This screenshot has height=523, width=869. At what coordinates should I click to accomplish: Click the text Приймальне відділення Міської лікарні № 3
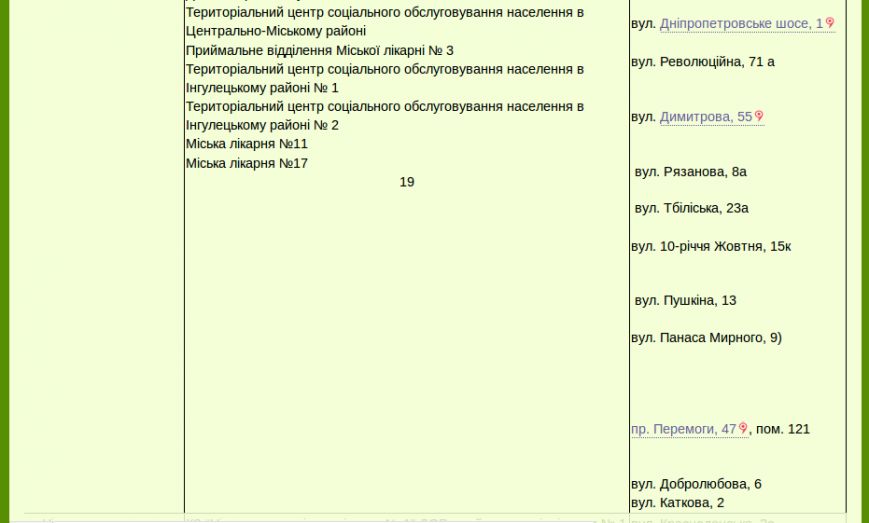(x=319, y=51)
